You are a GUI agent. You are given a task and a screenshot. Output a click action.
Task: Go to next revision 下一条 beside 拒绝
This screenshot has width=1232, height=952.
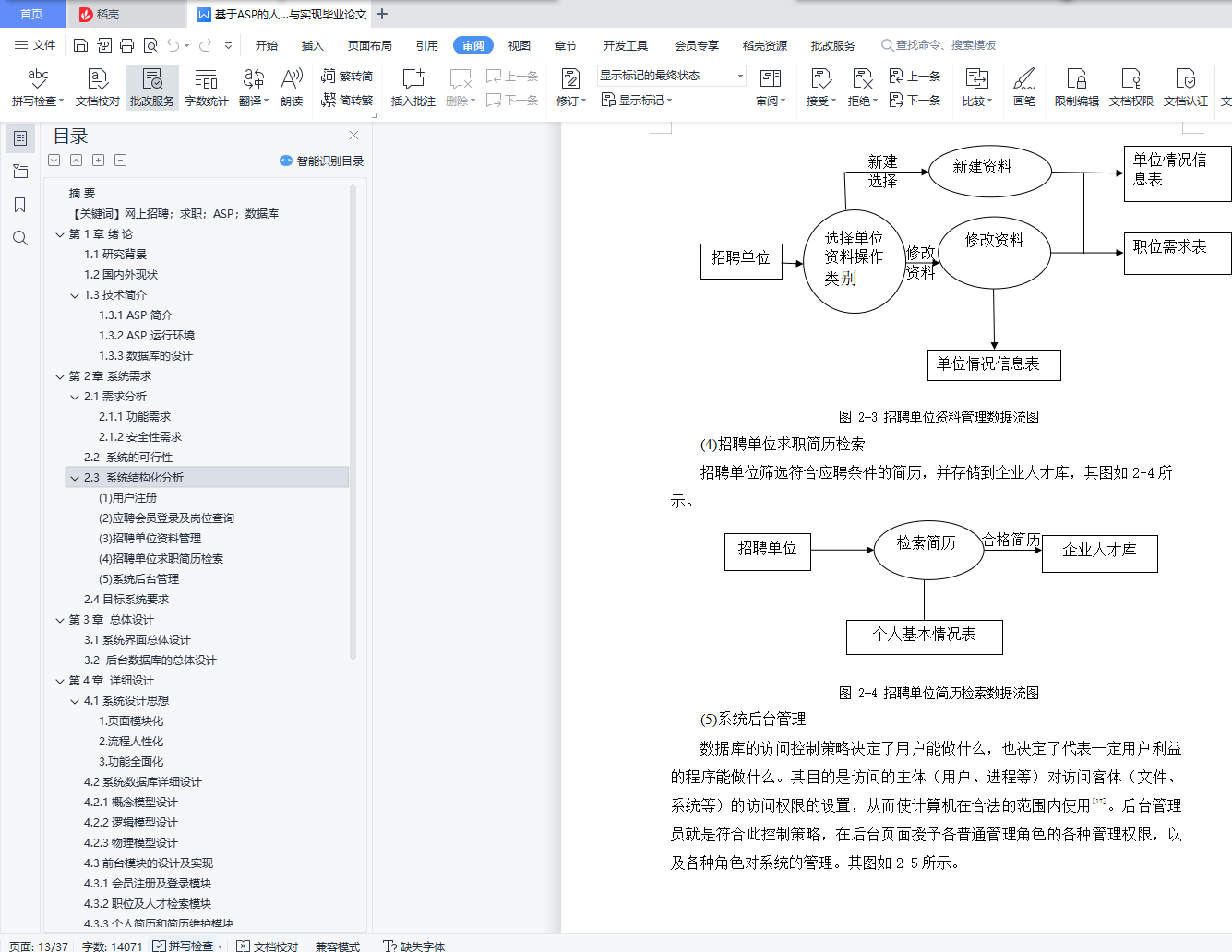915,101
